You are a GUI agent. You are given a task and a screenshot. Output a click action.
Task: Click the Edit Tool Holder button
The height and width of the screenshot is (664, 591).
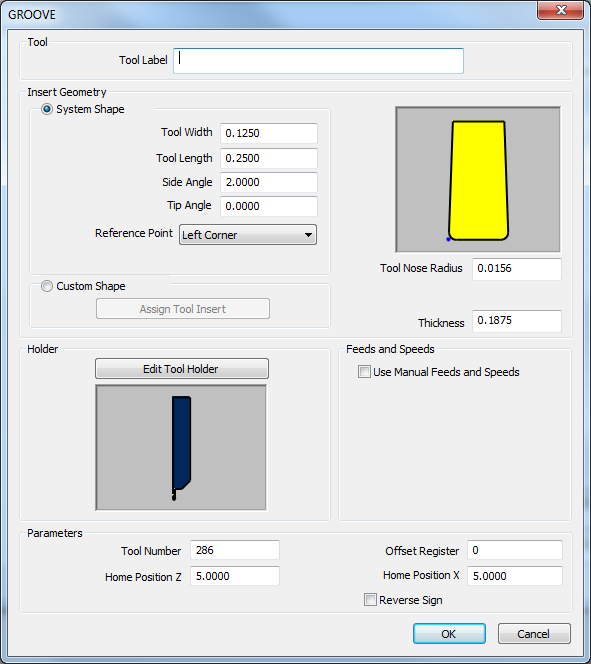182,369
